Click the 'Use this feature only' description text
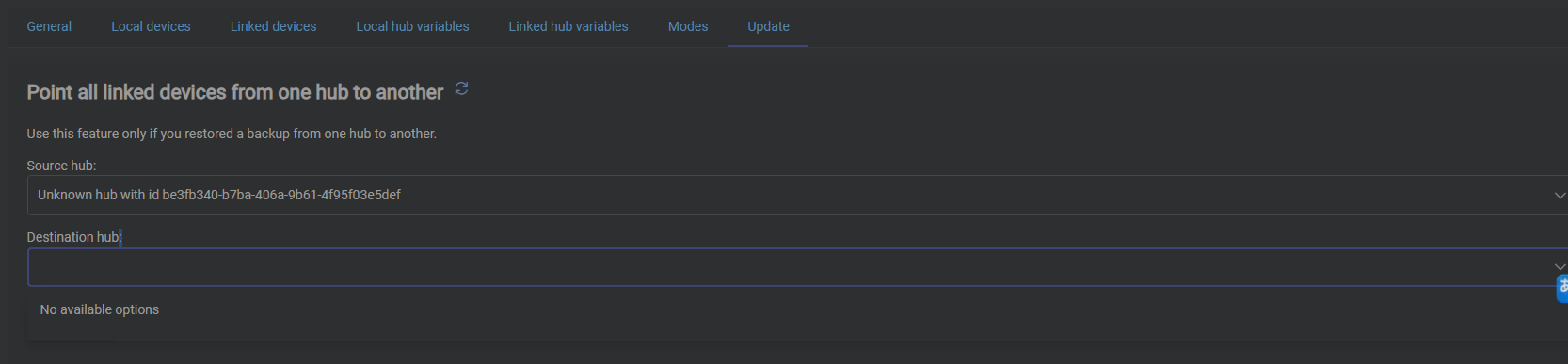1568x364 pixels. pos(232,134)
